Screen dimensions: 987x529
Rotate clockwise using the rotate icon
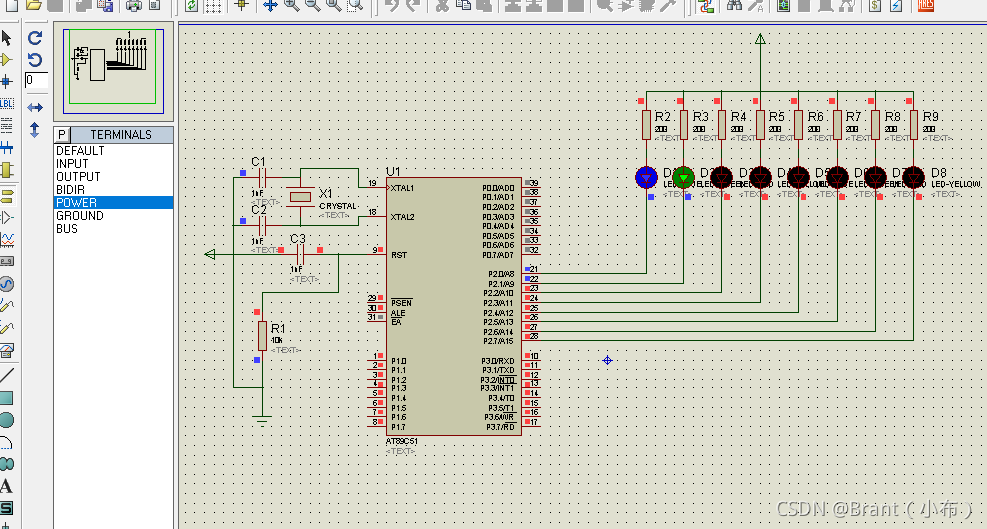pyautogui.click(x=35, y=38)
